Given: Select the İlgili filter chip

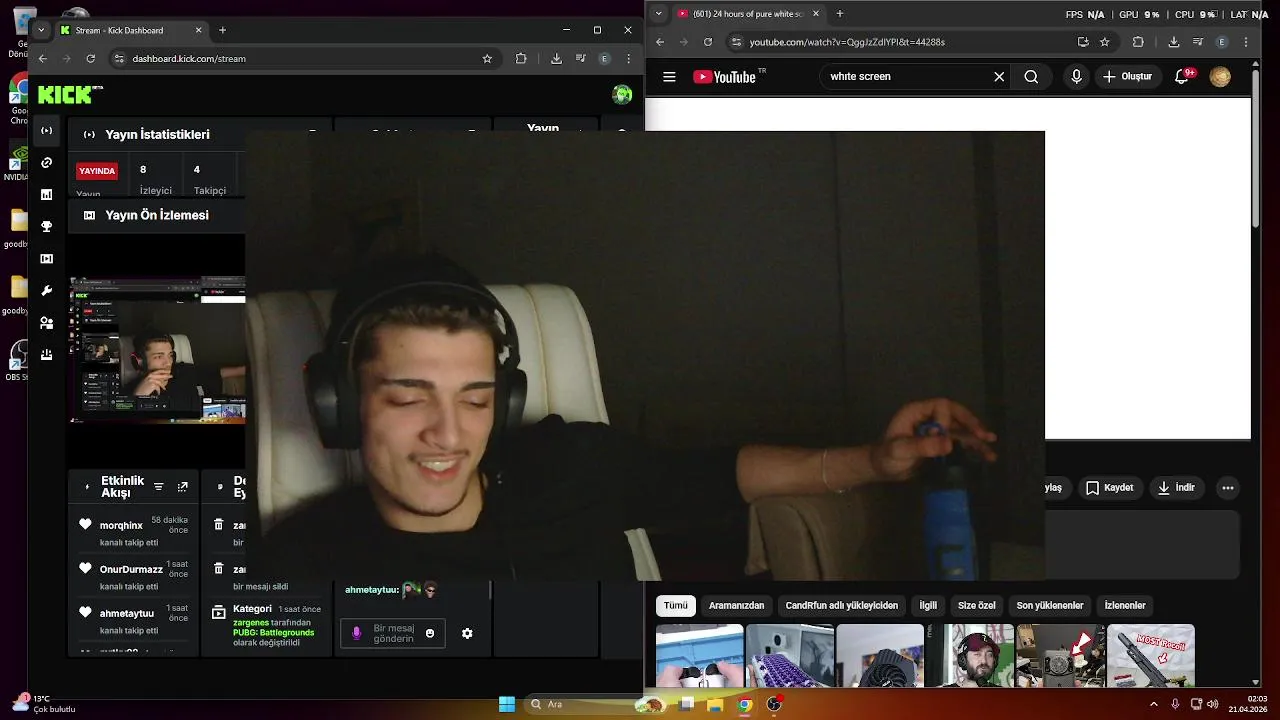Looking at the screenshot, I should pos(928,605).
